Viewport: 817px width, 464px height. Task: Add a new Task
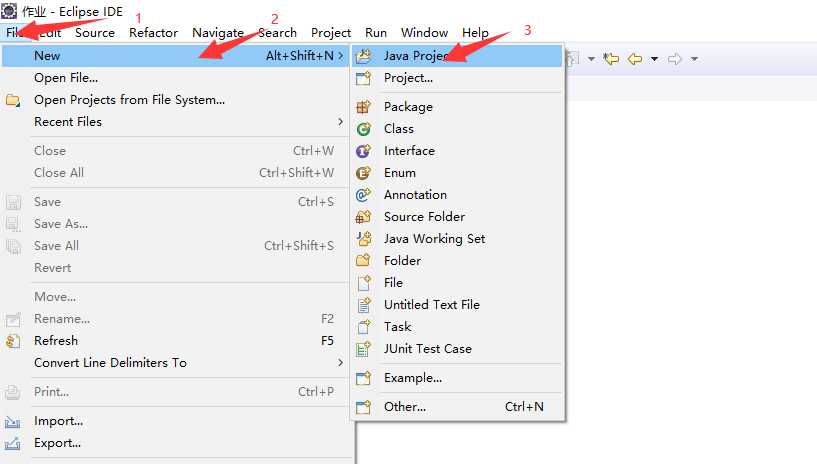point(457,327)
